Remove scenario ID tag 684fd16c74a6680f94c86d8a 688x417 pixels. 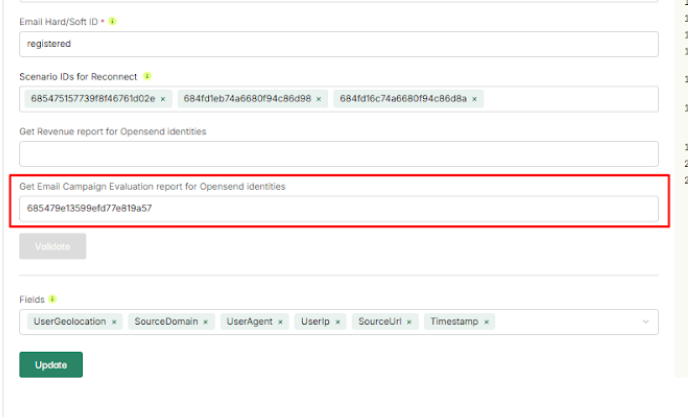[475, 99]
